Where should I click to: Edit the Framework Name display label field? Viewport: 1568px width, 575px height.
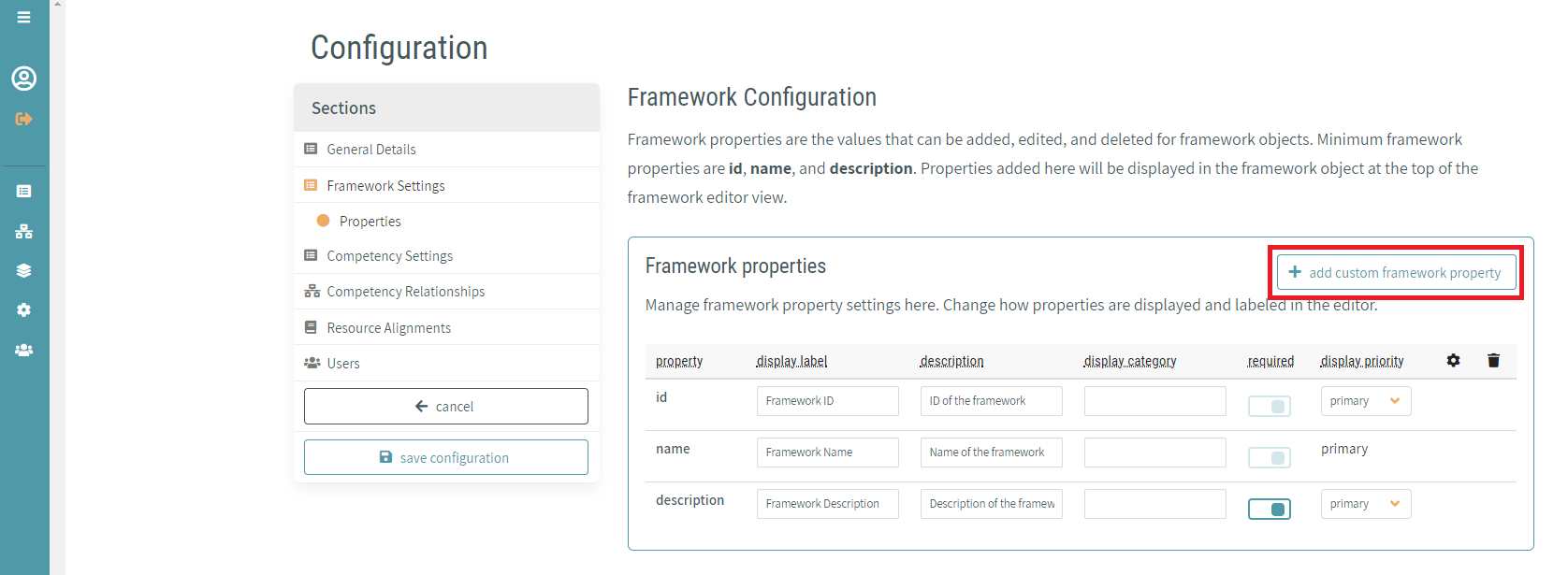828,453
